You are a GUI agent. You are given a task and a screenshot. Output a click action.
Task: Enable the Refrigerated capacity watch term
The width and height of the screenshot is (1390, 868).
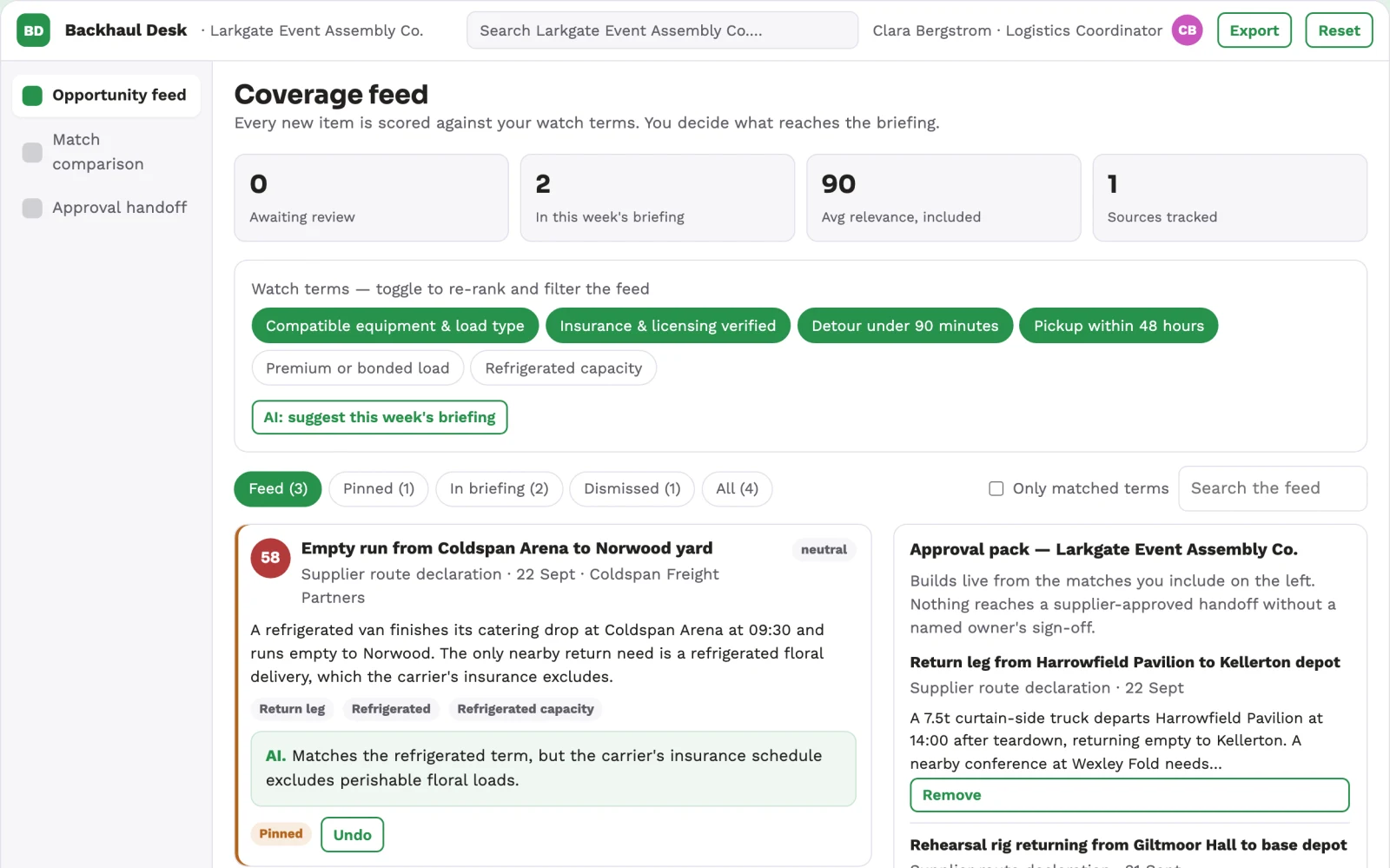[x=564, y=368]
